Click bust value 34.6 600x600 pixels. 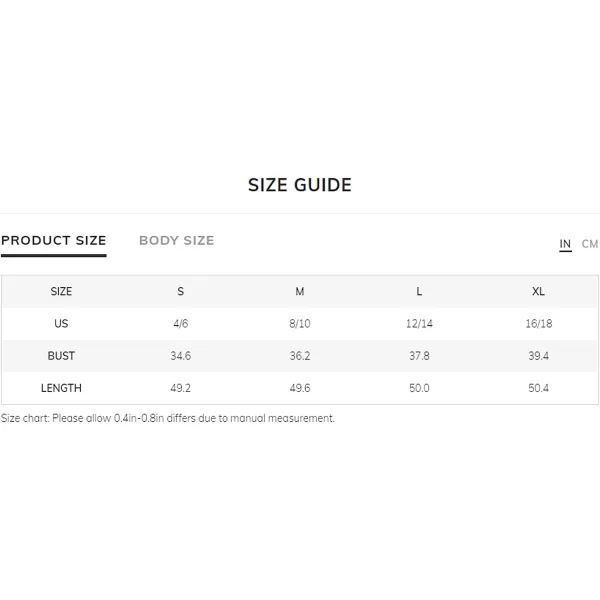click(181, 356)
